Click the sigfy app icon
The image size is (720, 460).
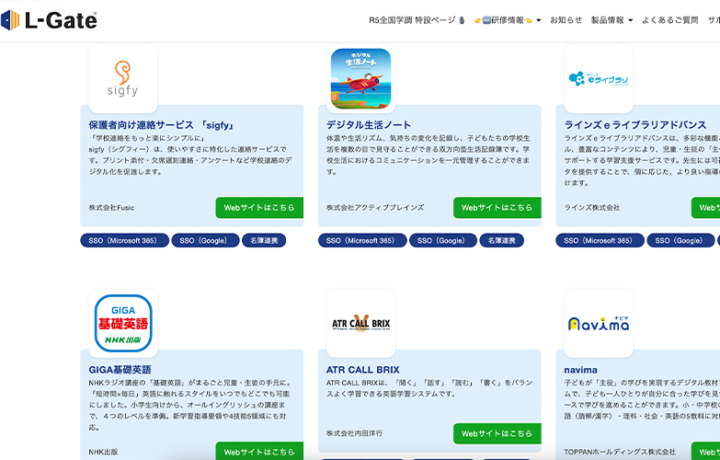coord(123,78)
